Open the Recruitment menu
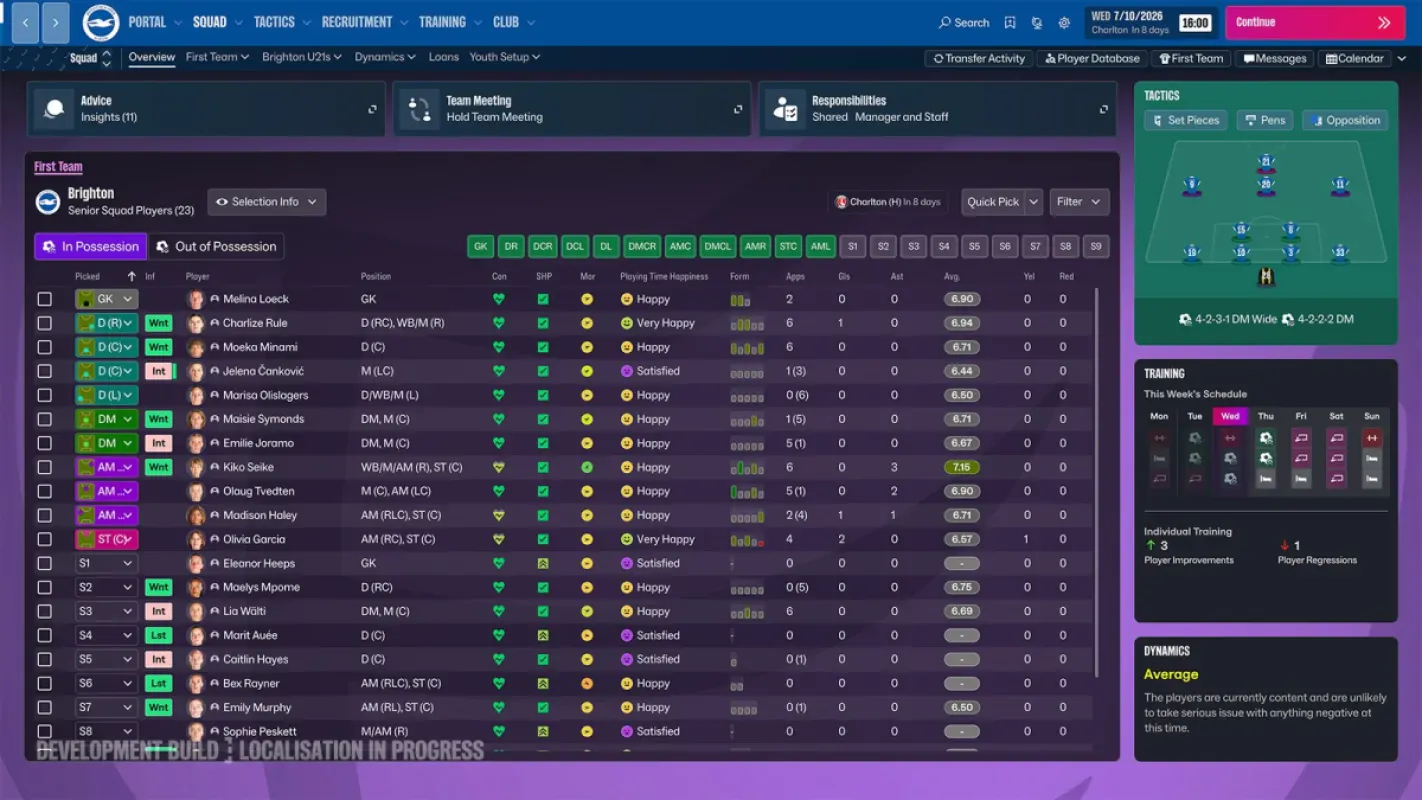The height and width of the screenshot is (800, 1422). tap(364, 22)
